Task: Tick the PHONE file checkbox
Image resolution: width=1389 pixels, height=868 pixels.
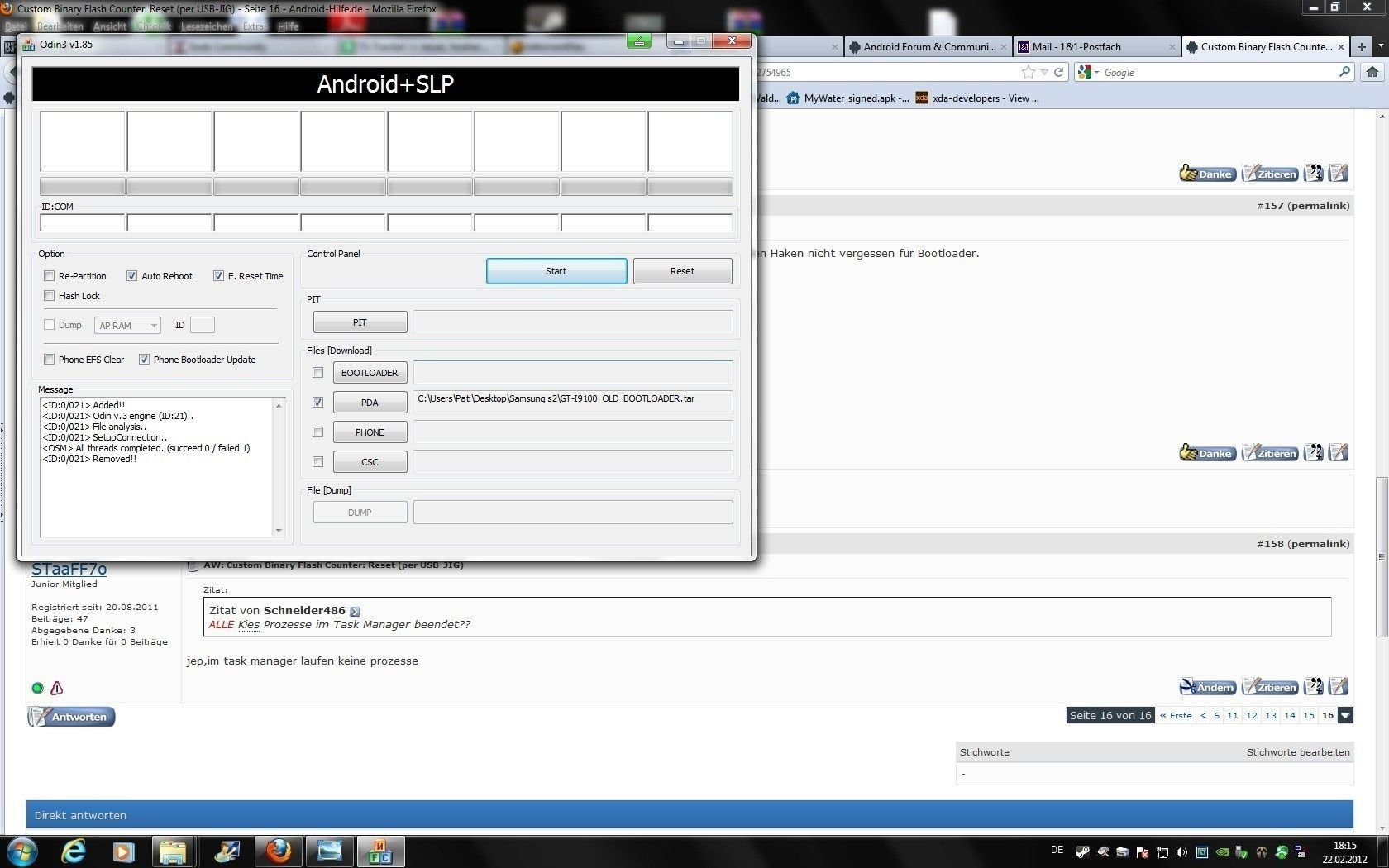Action: pyautogui.click(x=317, y=432)
